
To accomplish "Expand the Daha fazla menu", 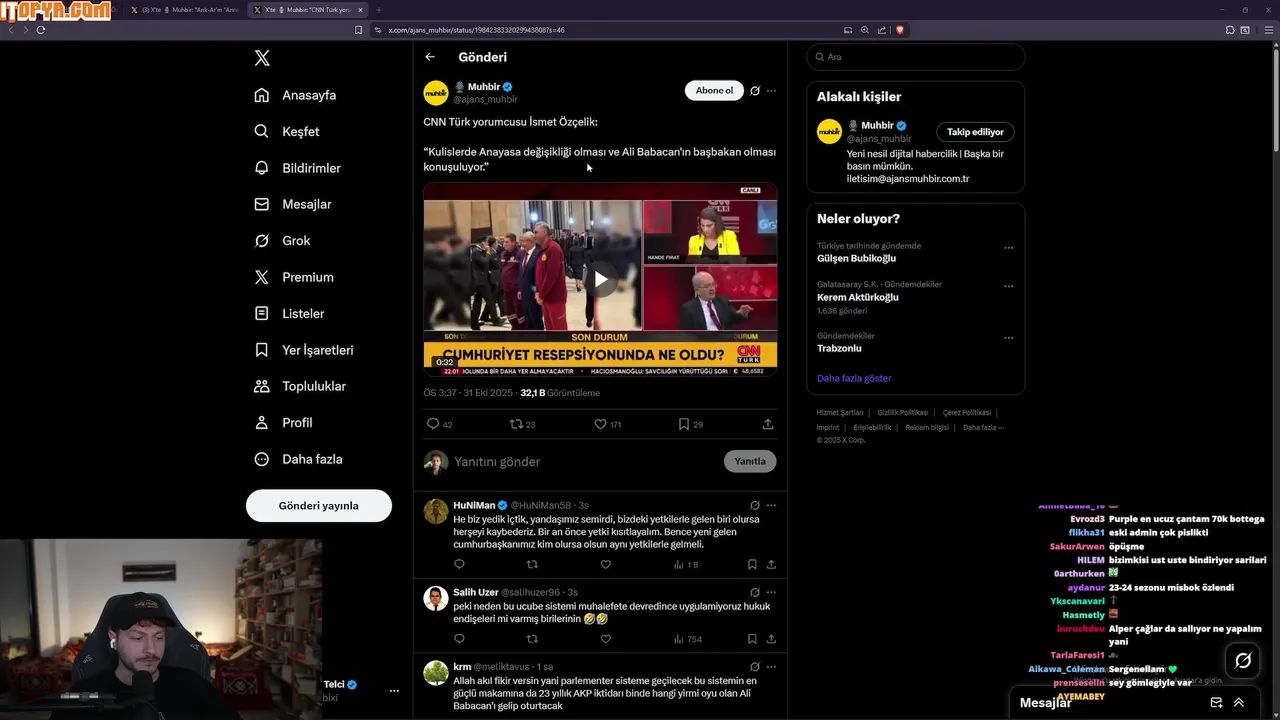I will [x=298, y=459].
